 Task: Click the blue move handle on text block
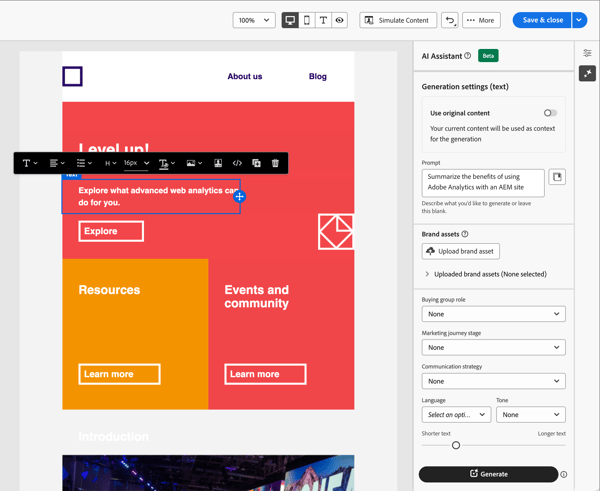click(240, 197)
